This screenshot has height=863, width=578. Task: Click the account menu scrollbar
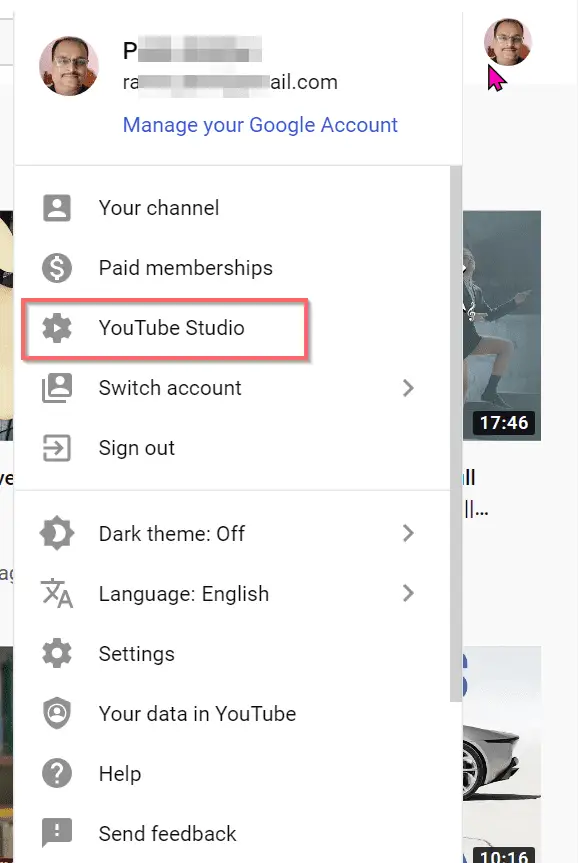[456, 434]
